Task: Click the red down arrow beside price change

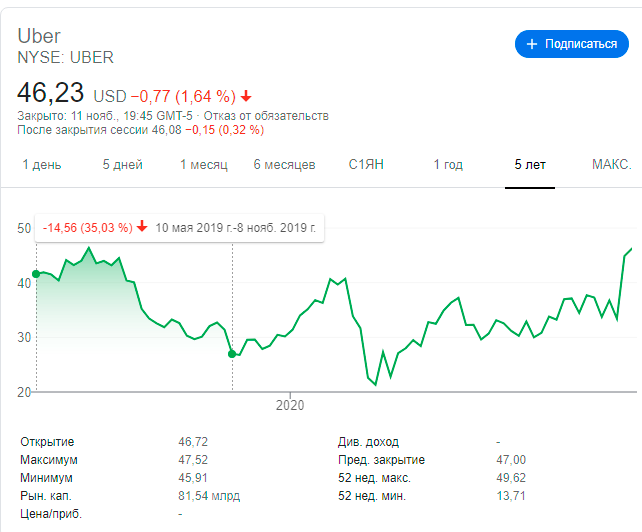Action: [246, 97]
